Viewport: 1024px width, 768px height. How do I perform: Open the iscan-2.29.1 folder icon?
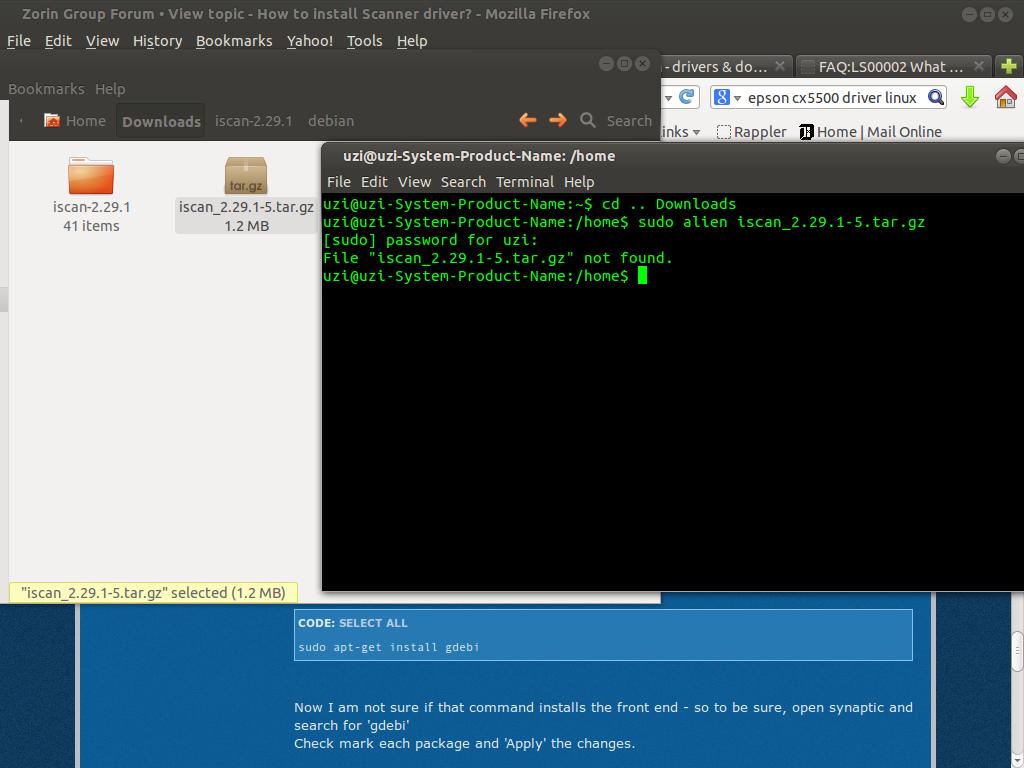pos(91,176)
